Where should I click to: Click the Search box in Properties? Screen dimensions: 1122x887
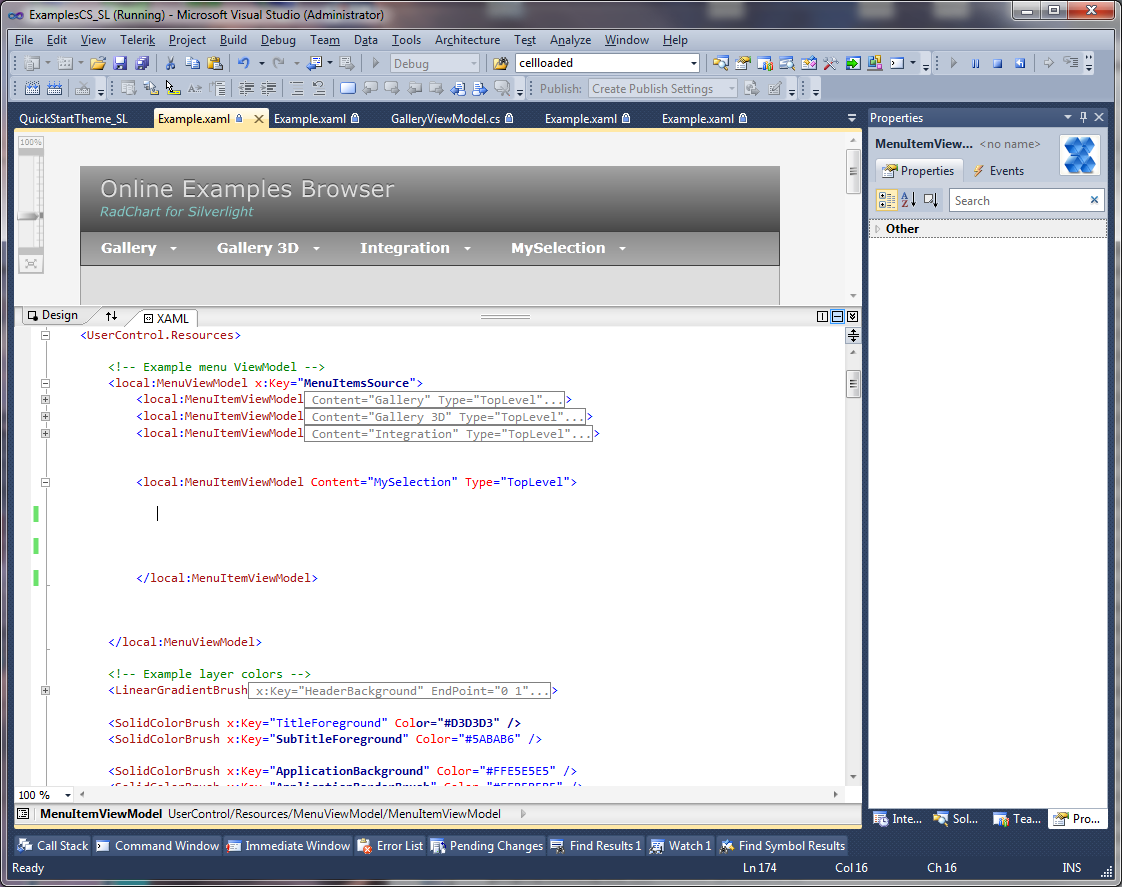[1019, 200]
